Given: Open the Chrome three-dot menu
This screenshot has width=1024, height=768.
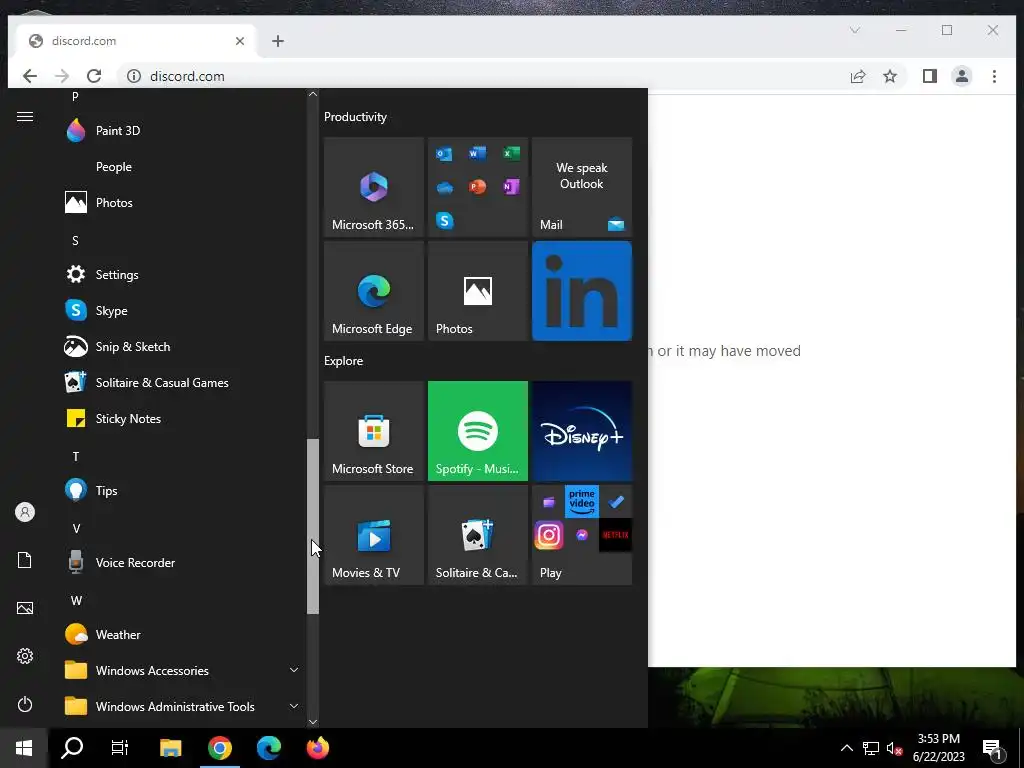Looking at the screenshot, I should (x=994, y=76).
